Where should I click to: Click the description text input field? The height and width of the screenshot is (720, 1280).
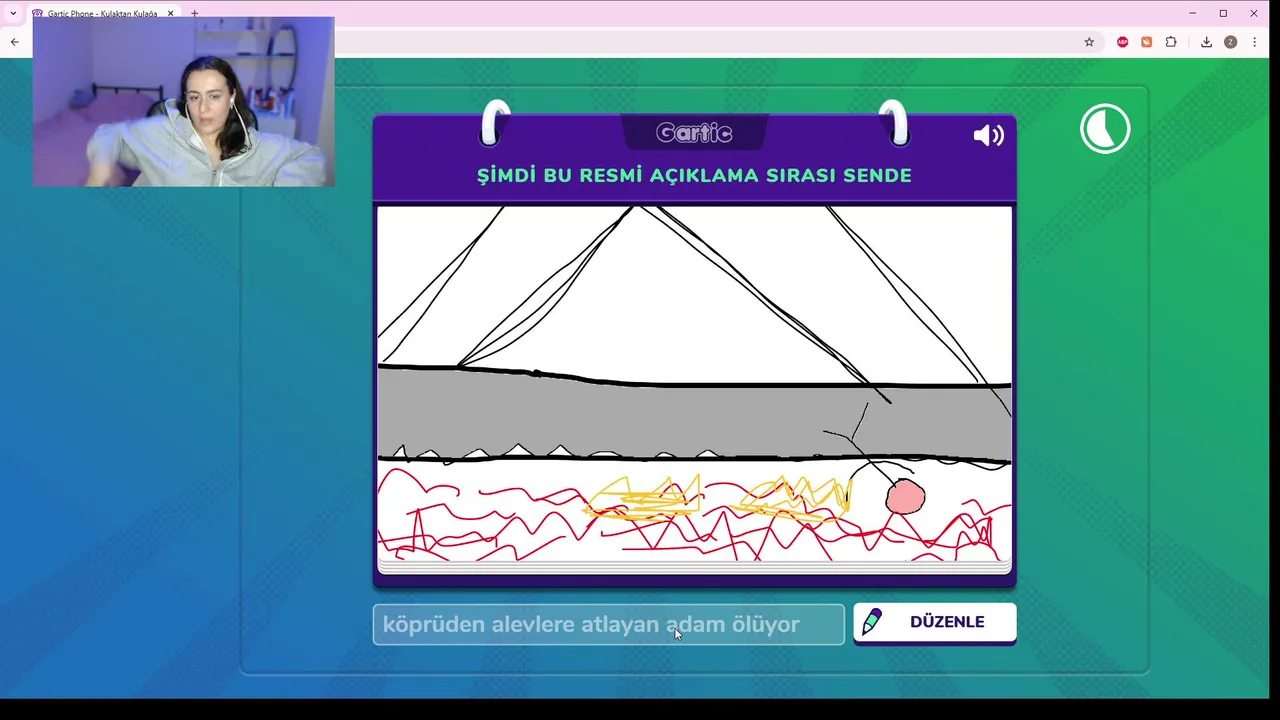[609, 624]
